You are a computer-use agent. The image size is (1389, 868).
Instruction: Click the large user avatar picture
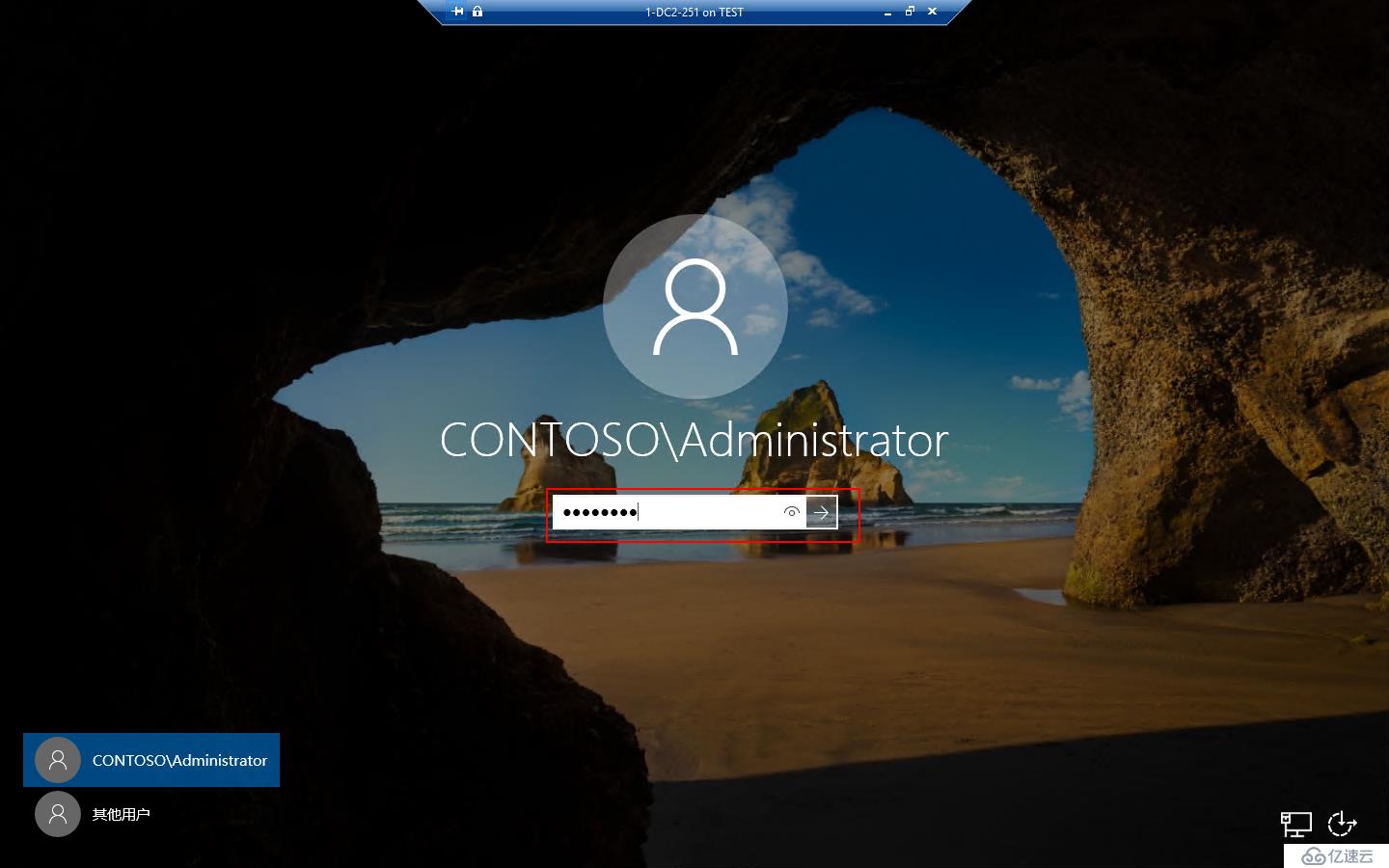coord(695,308)
